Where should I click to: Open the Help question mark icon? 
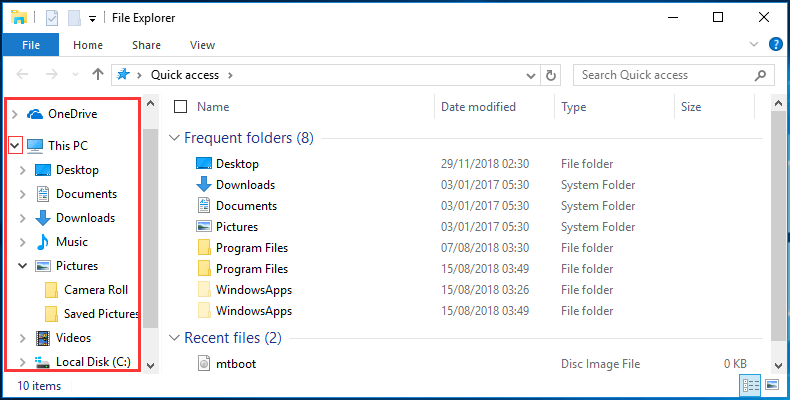coord(775,44)
